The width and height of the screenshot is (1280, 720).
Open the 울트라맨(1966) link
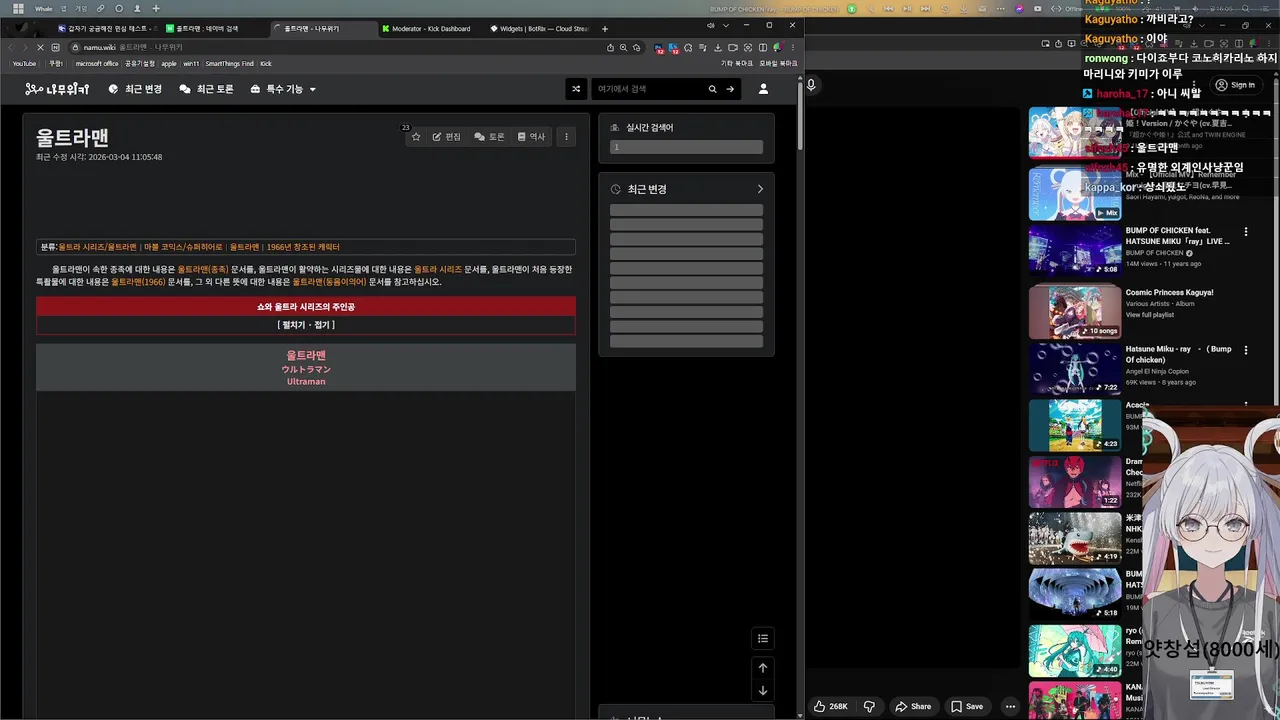(x=138, y=282)
